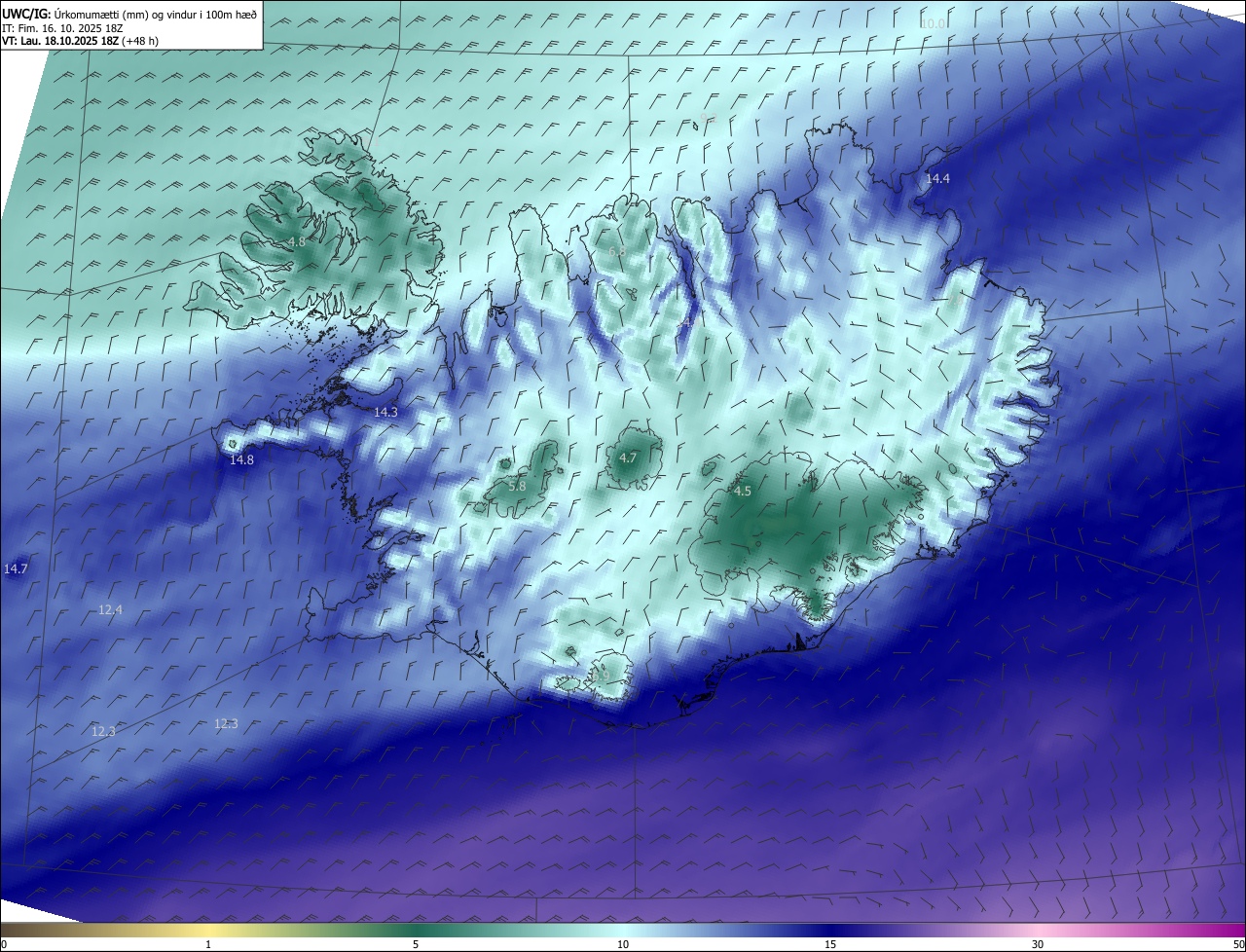
Task: Click the 4.5 value on Vatnajökull glacier
Action: point(742,492)
